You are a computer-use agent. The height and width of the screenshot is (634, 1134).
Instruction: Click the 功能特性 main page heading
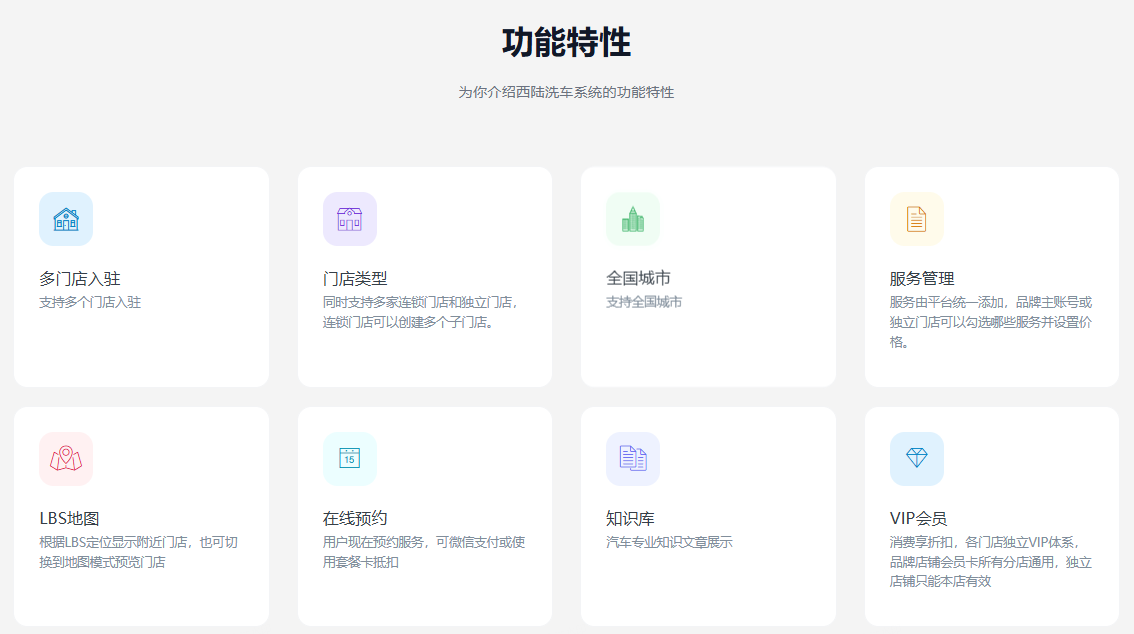(x=566, y=43)
